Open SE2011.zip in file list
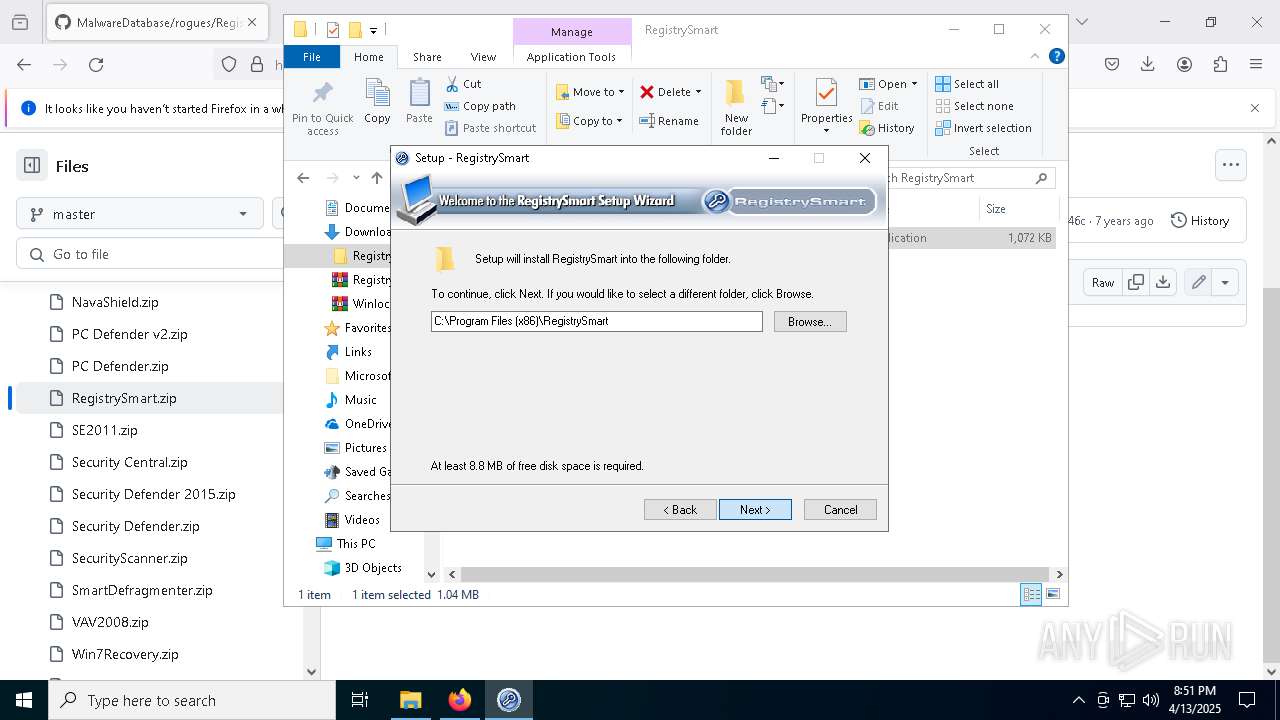Viewport: 1280px width, 720px height. coord(105,430)
